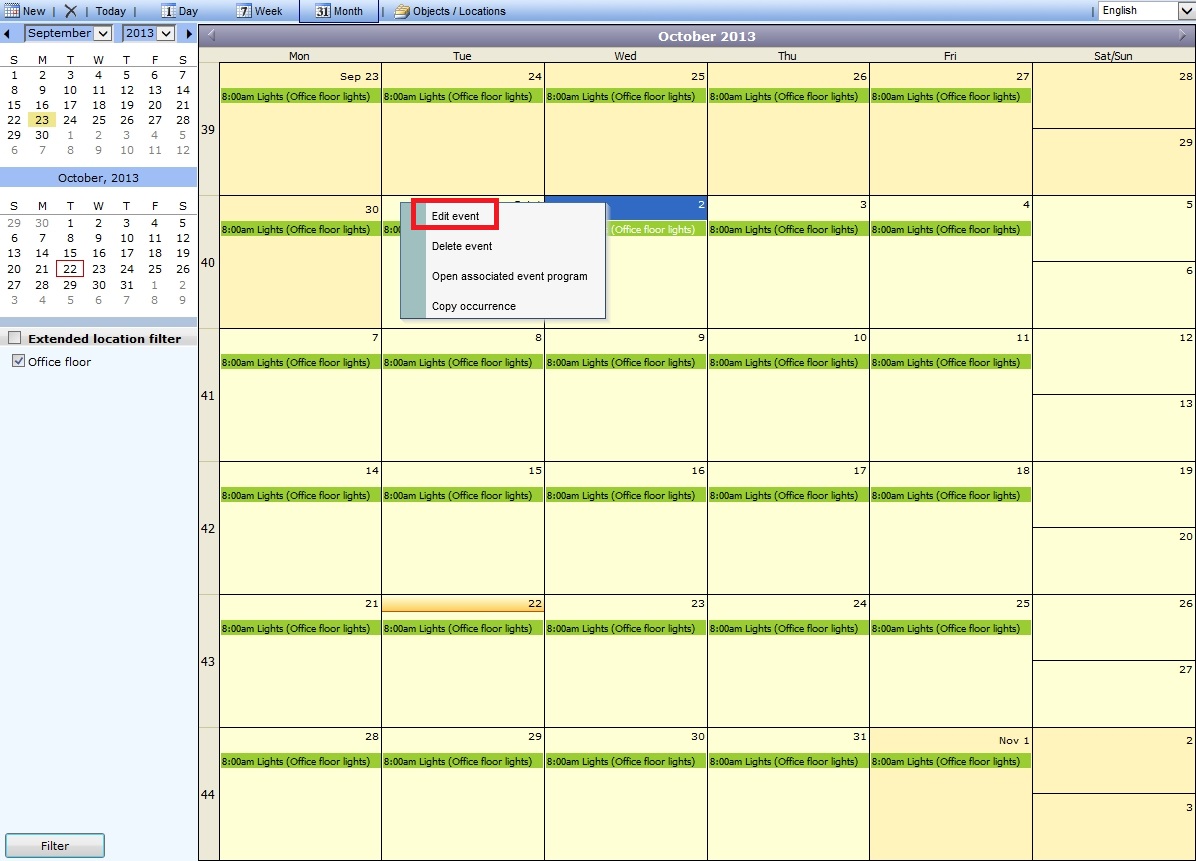Screen dimensions: 1196x861
Task: Click the Today button in toolbar
Action: coord(111,11)
